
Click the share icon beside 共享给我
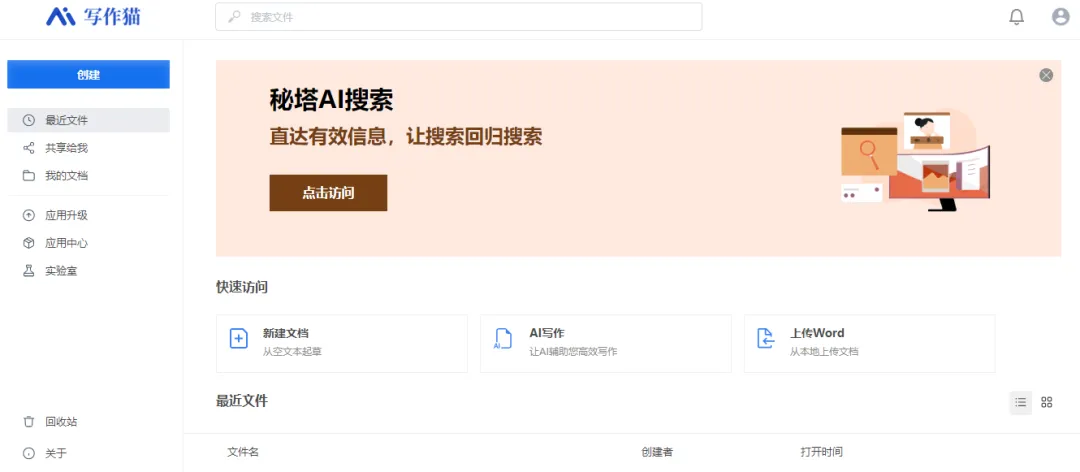coord(28,148)
